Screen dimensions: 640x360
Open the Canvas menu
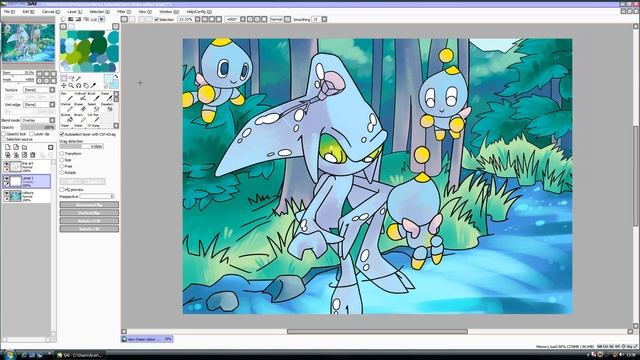coord(51,12)
